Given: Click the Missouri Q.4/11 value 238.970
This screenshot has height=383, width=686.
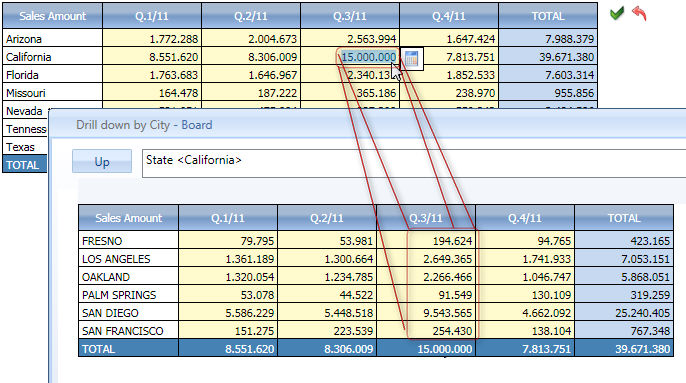Looking at the screenshot, I should coord(470,93).
